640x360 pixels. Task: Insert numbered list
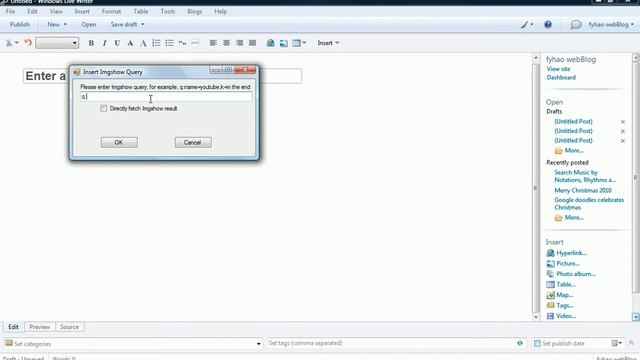point(156,43)
